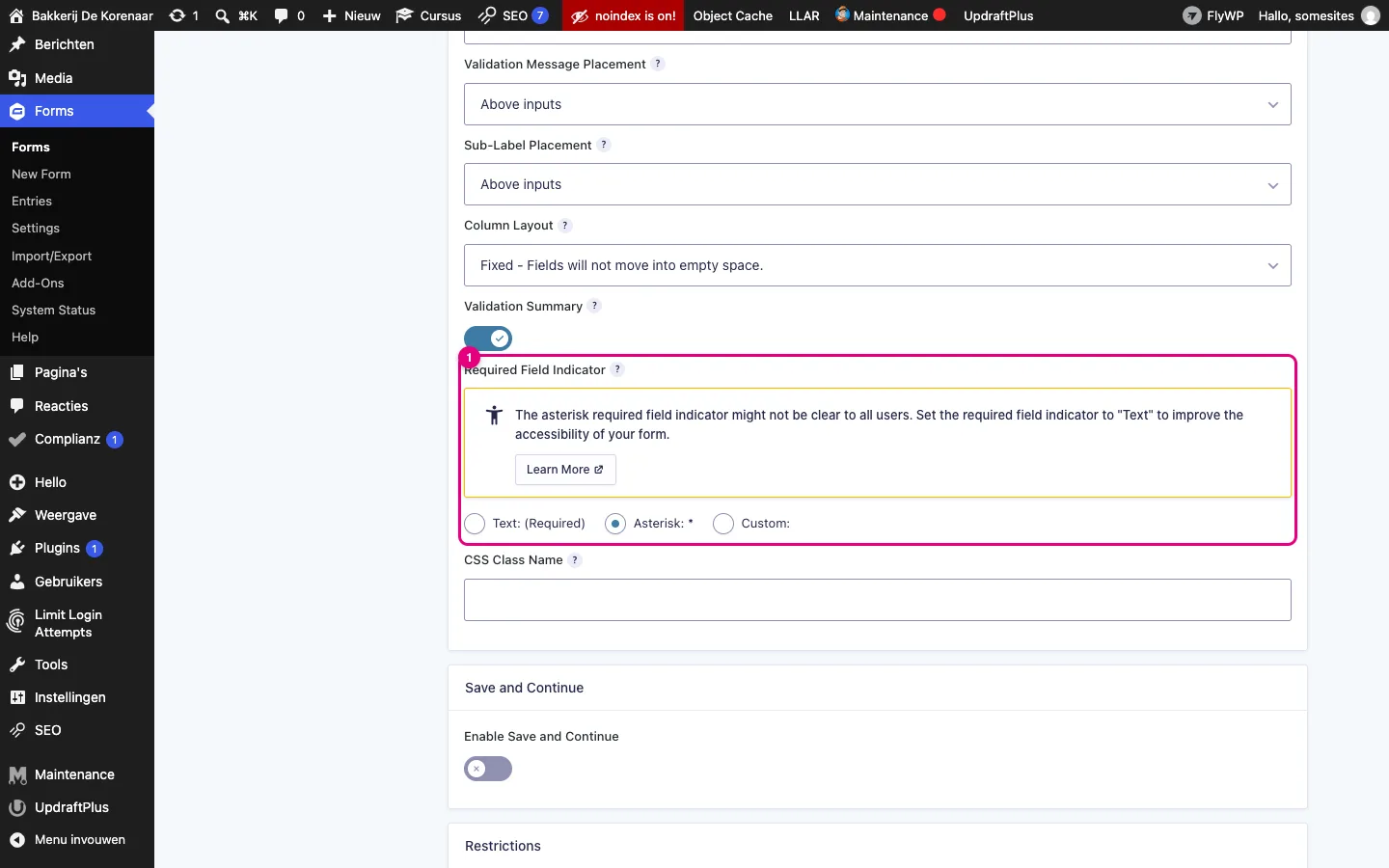Click the Media icon in sidebar
1389x868 pixels.
coord(17,78)
